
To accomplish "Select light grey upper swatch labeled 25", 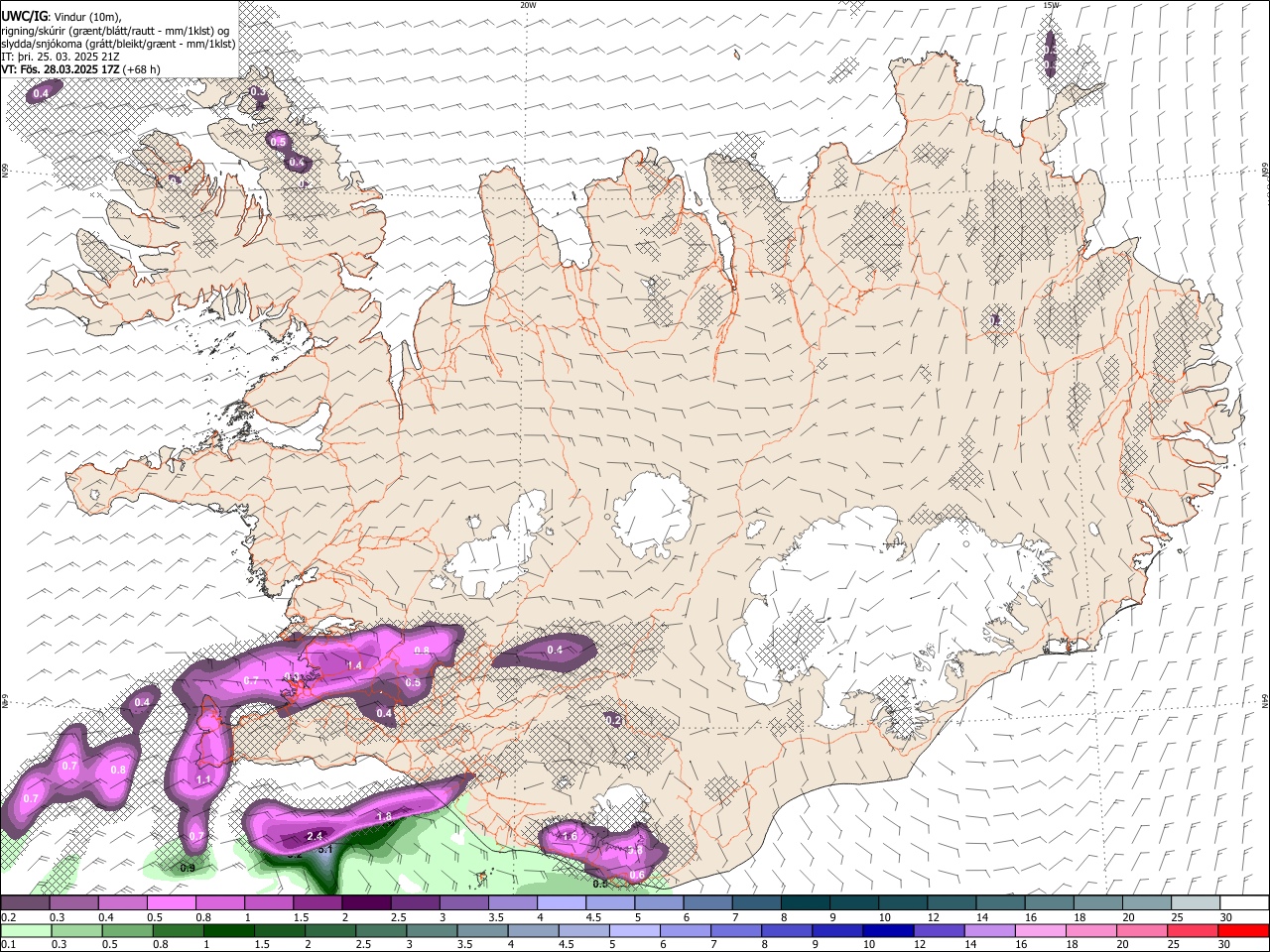I will 1194,903.
